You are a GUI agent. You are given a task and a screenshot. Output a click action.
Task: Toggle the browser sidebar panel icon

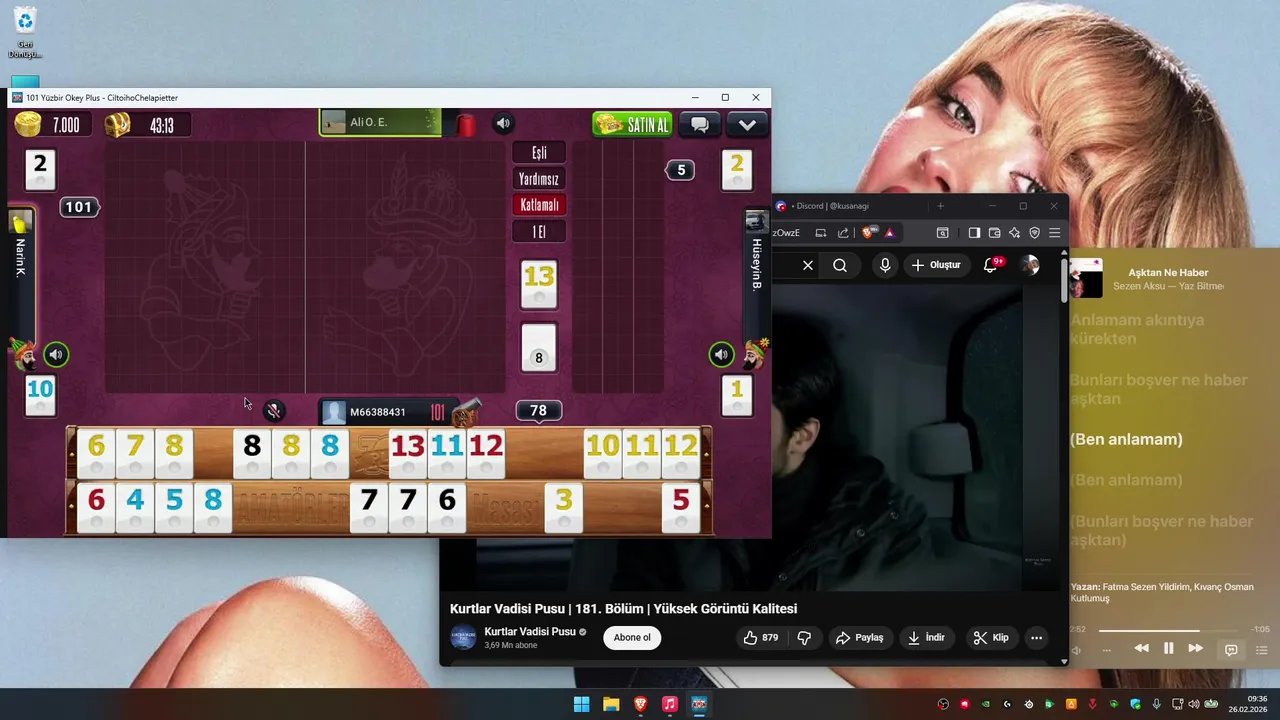(974, 233)
